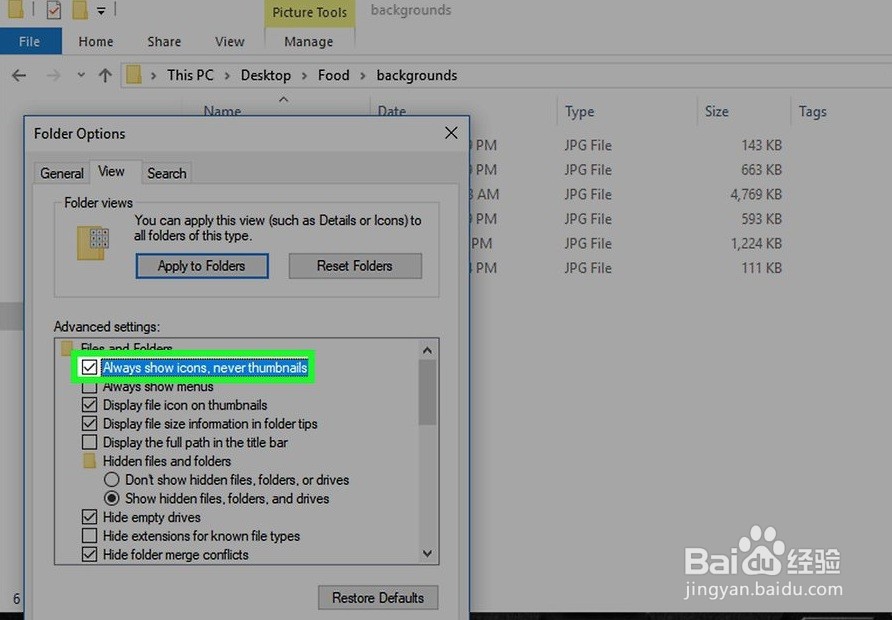This screenshot has height=620, width=892.
Task: Close the Folder Options dialog
Action: tap(451, 133)
